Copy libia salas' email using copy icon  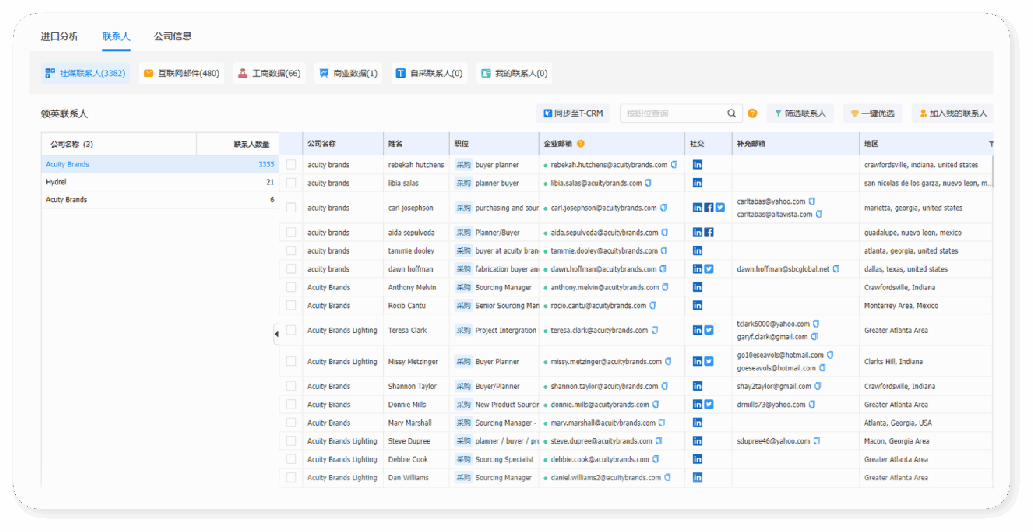[x=649, y=183]
